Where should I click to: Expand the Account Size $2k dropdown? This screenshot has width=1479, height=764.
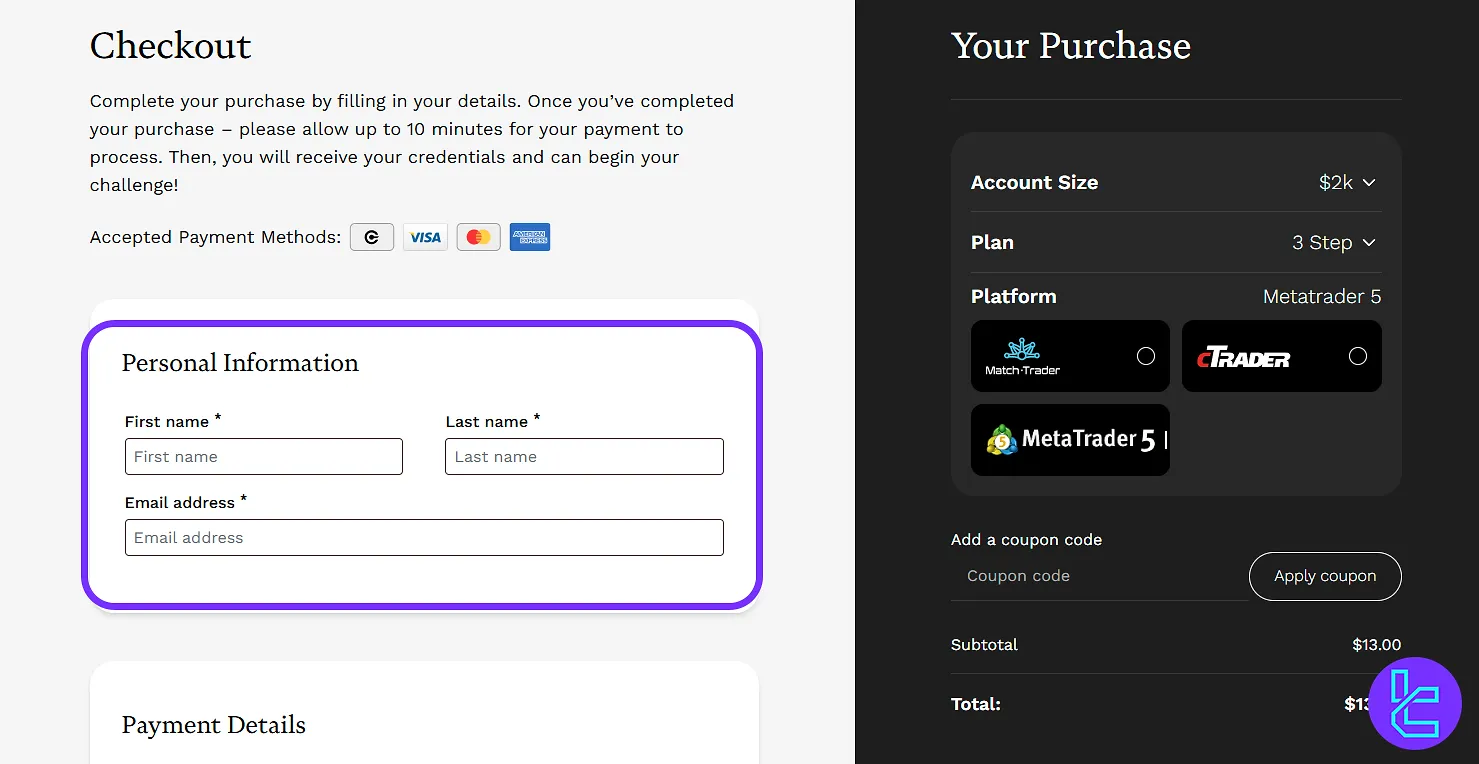coord(1347,183)
